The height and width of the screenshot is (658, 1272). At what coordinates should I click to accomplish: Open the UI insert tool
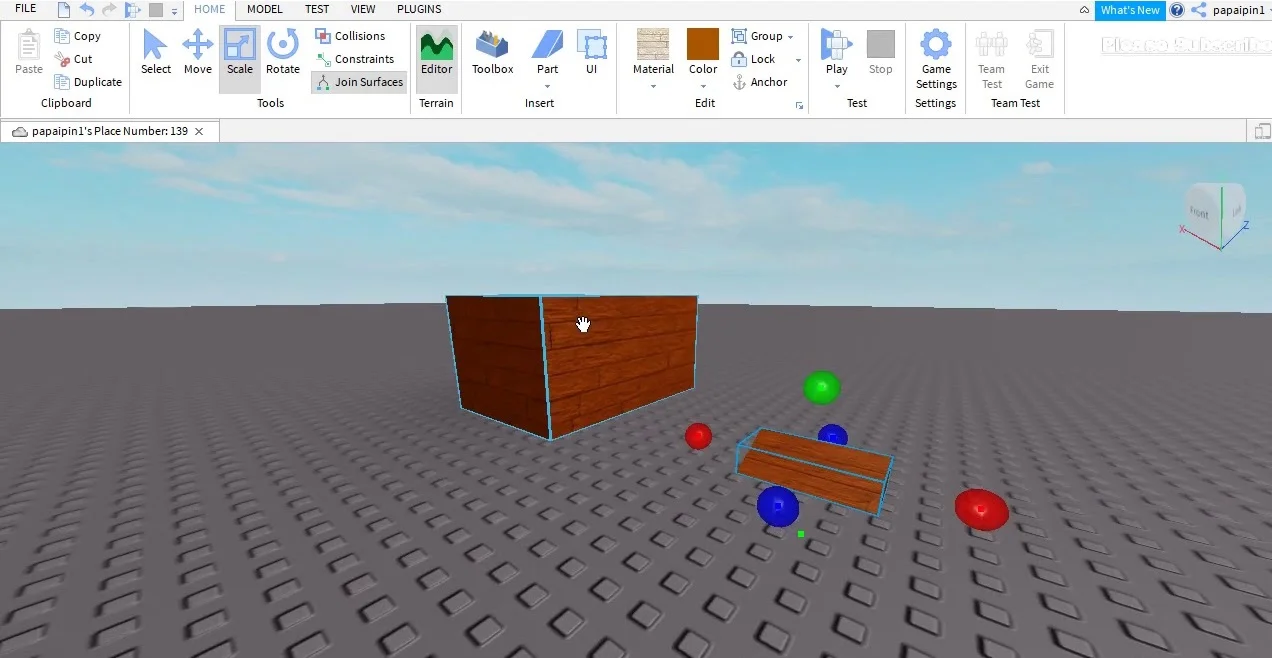point(591,52)
